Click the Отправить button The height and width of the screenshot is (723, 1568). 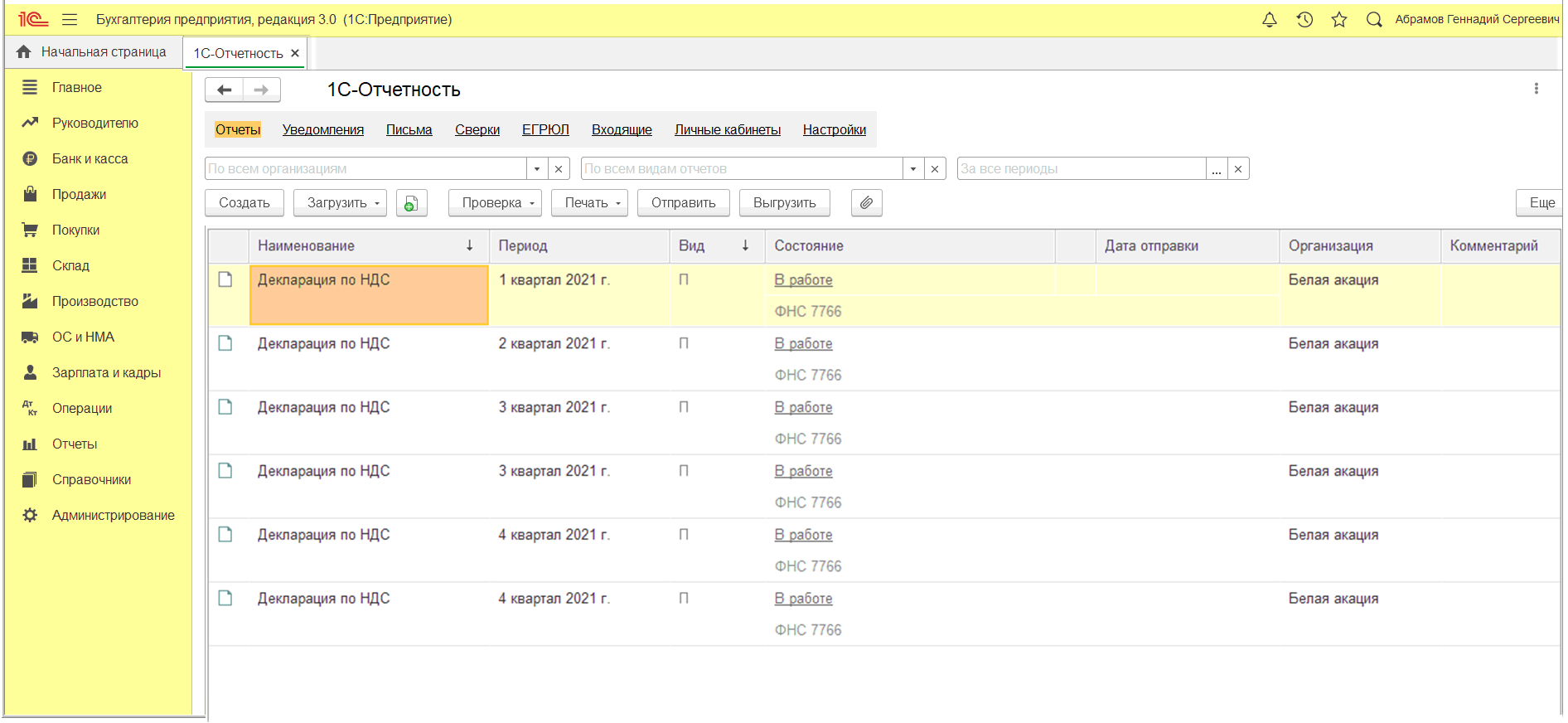684,203
